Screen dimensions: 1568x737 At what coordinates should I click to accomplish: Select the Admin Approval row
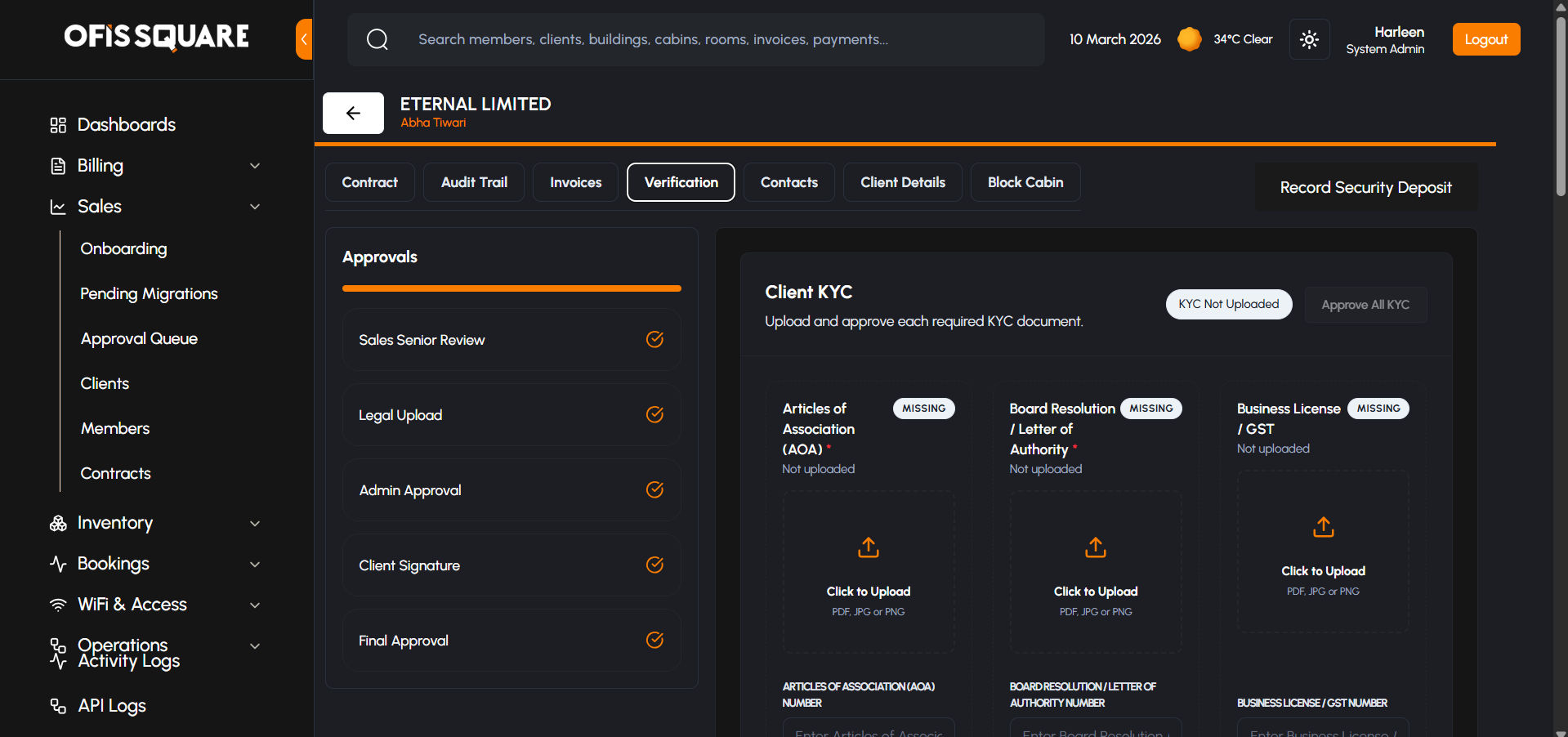click(x=511, y=490)
